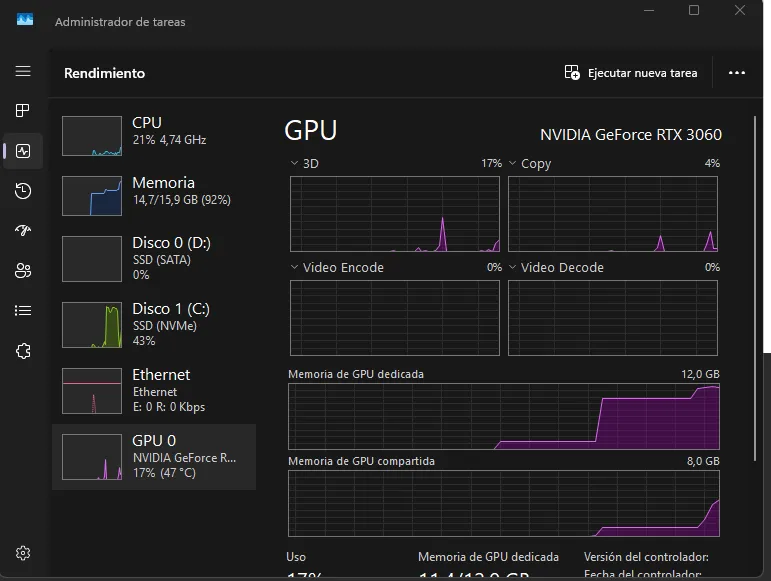This screenshot has height=581, width=771.
Task: Open the Copy engine graph dropdown
Action: tap(512, 163)
